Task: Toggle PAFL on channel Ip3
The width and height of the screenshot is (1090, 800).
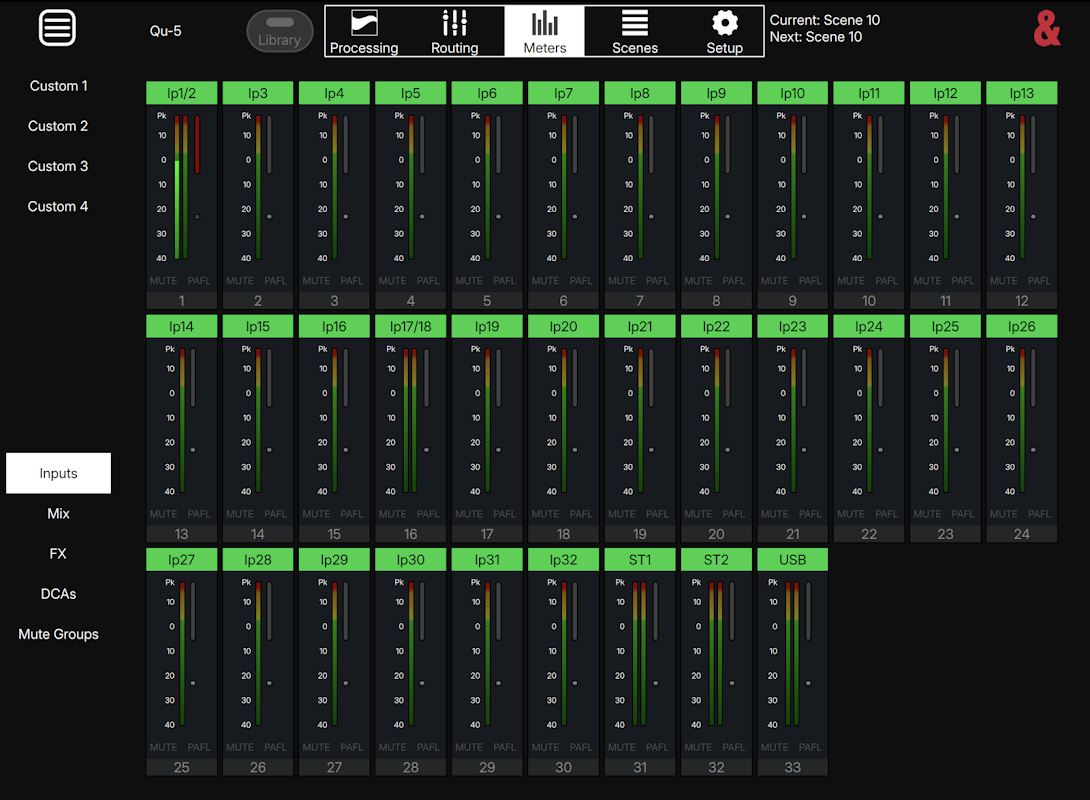Action: pyautogui.click(x=275, y=281)
